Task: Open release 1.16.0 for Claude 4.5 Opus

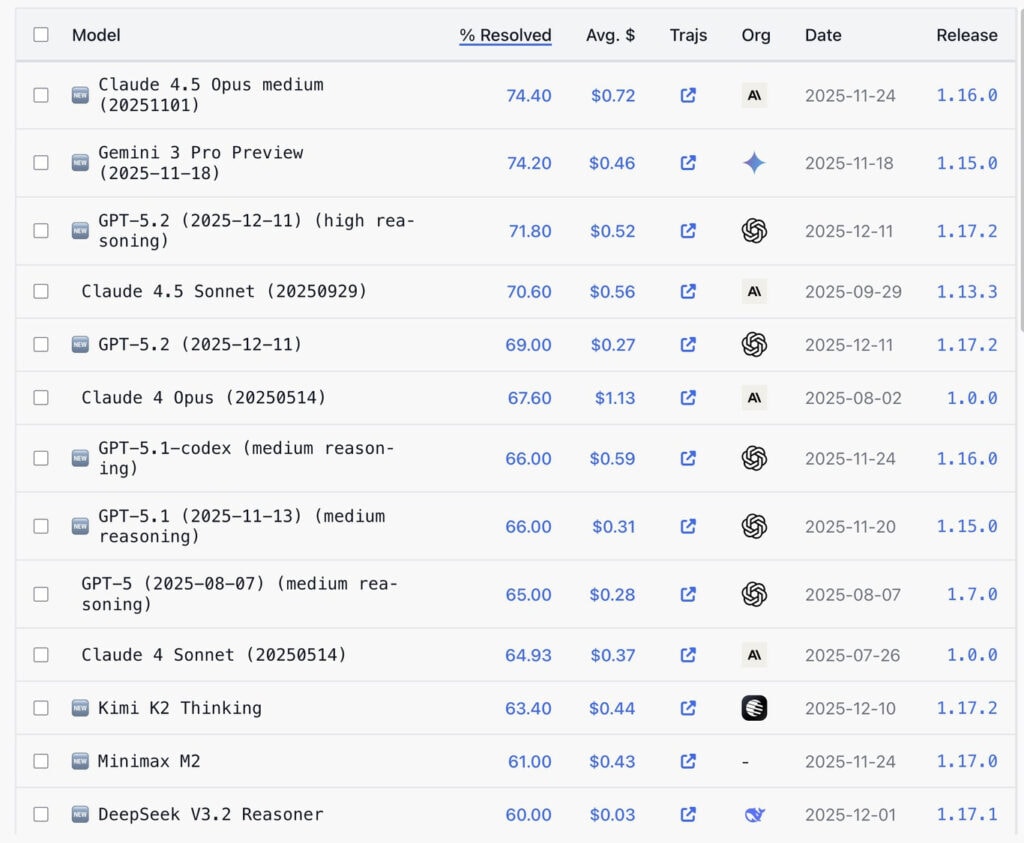Action: [x=966, y=96]
